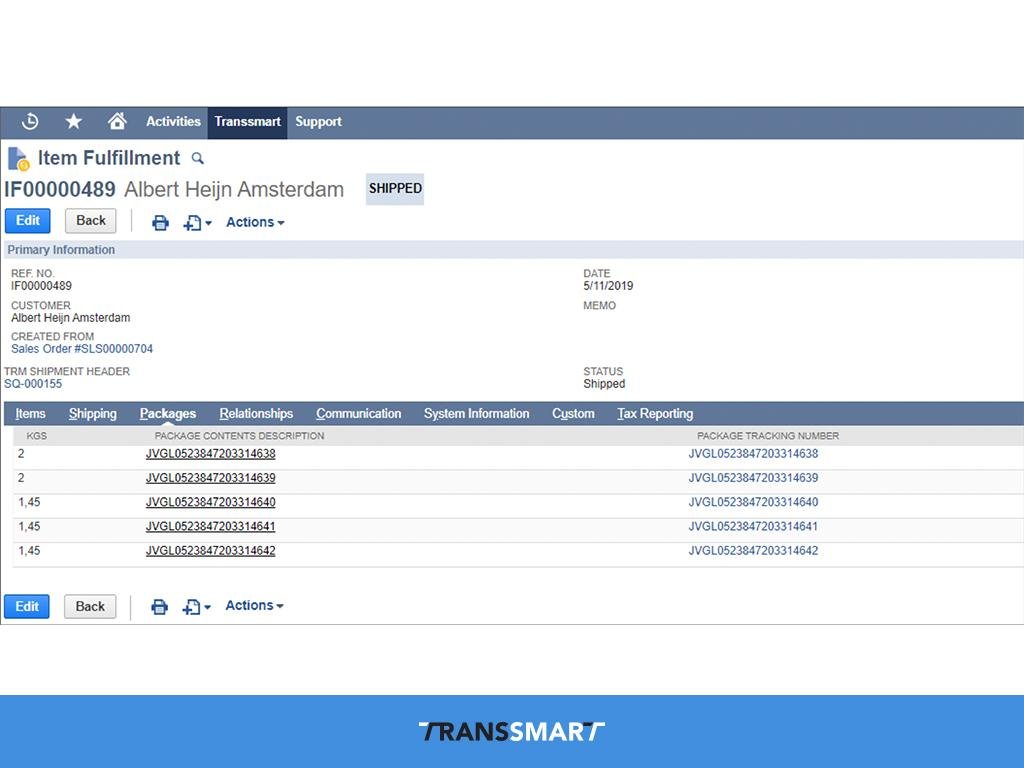Open tracking number JVGL0523847203314640
This screenshot has width=1024, height=768.
tap(753, 502)
